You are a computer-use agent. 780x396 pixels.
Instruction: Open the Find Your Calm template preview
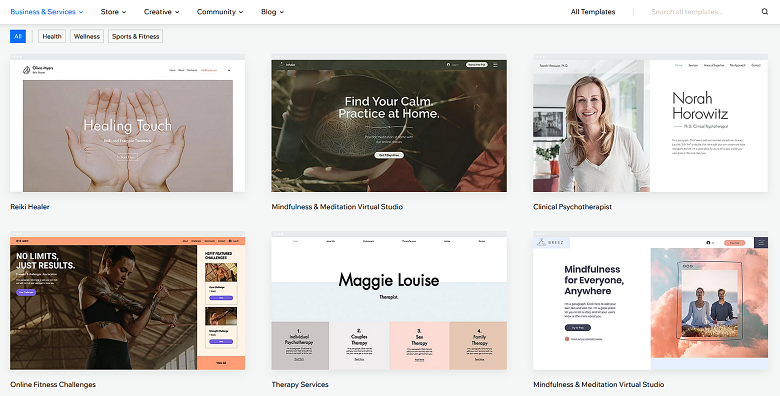pos(389,123)
